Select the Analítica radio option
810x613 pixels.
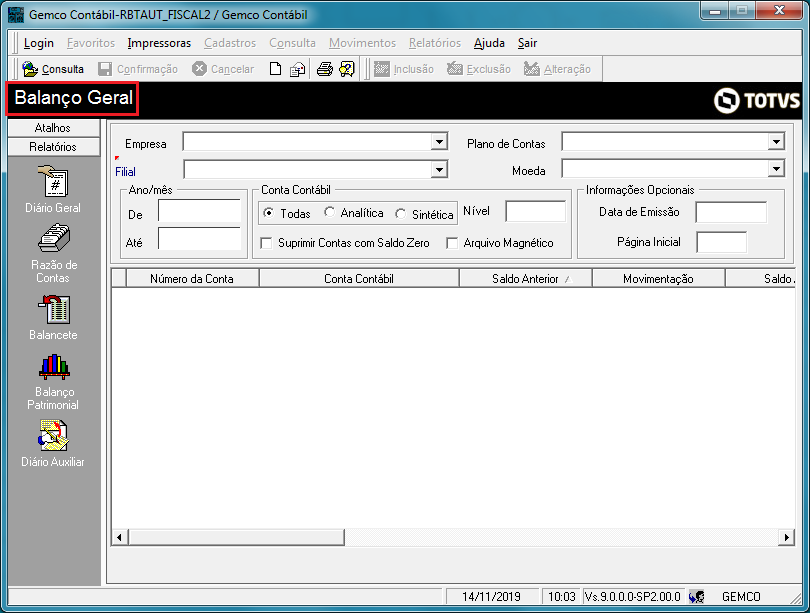pyautogui.click(x=329, y=212)
